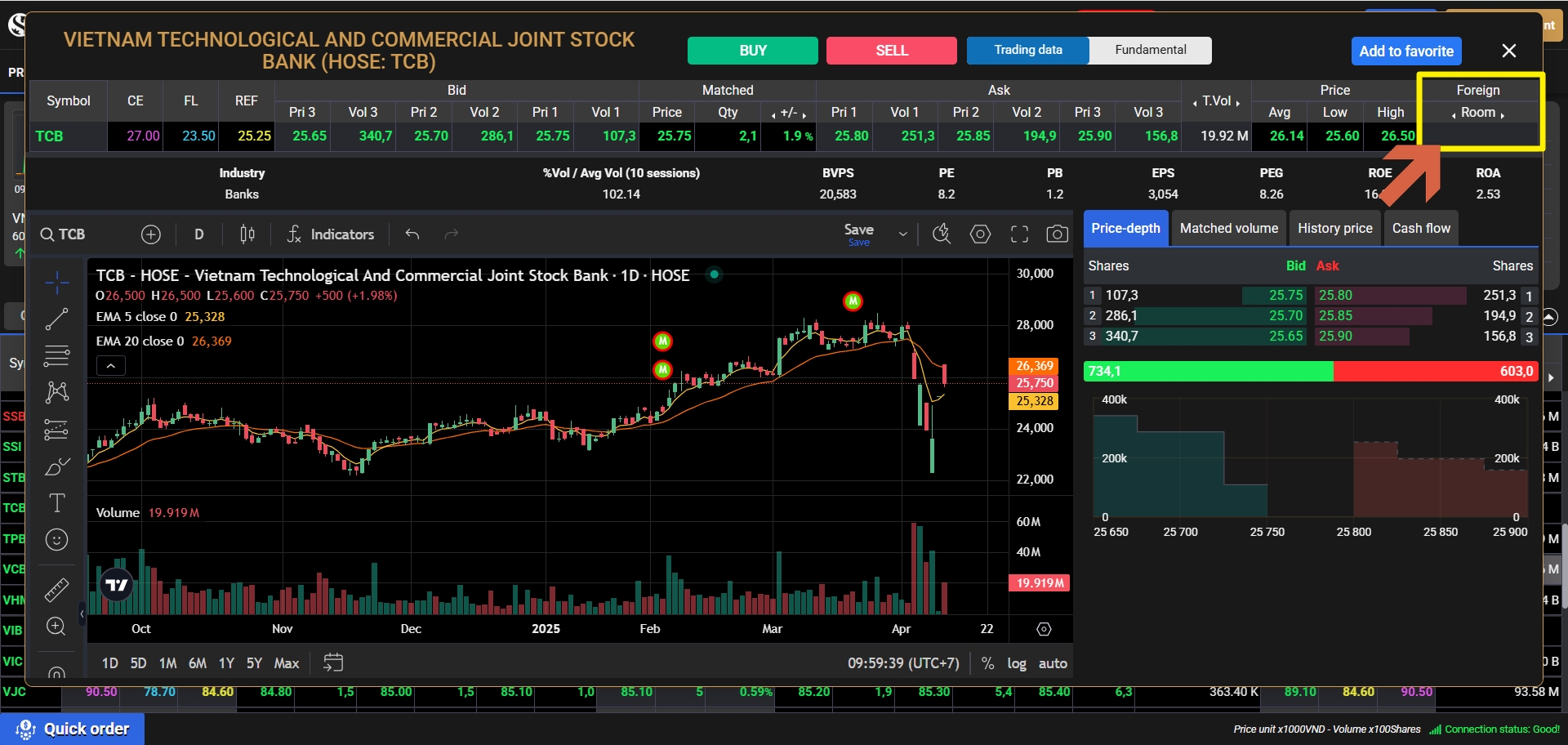The height and width of the screenshot is (745, 1568).
Task: Open the emoji icons tool
Action: (x=56, y=539)
